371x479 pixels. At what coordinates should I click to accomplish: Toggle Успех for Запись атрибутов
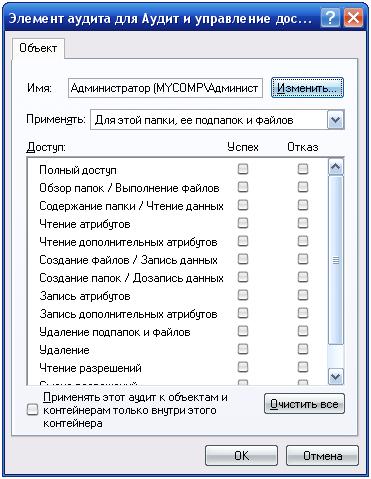[x=243, y=295]
